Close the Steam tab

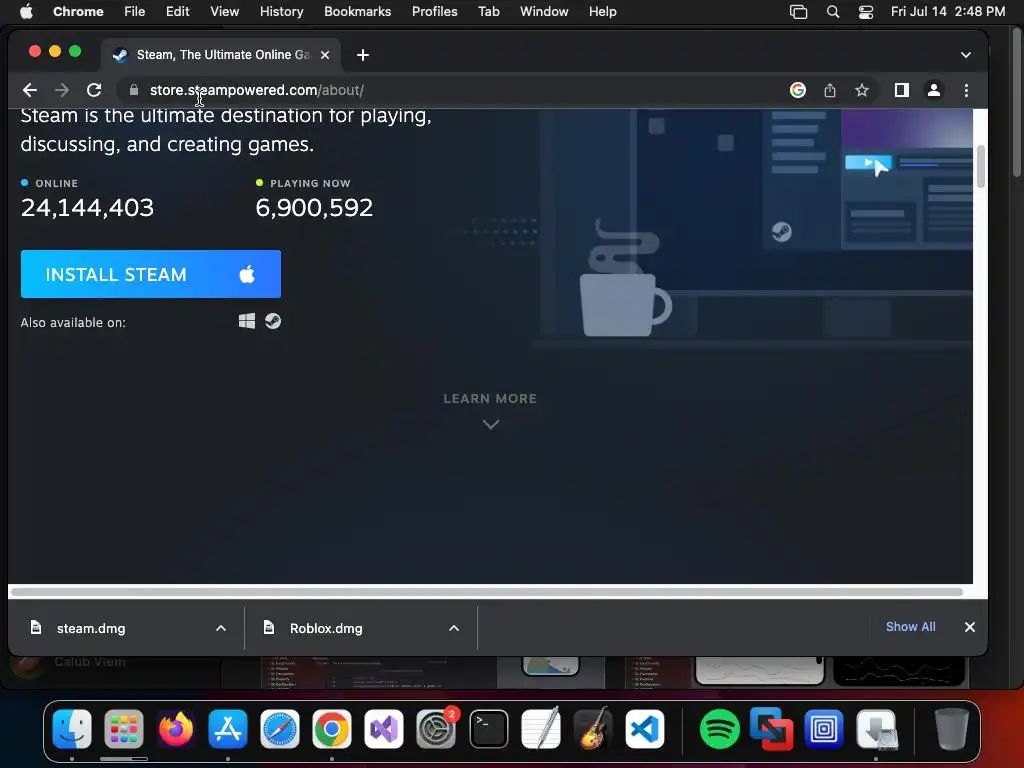[325, 55]
